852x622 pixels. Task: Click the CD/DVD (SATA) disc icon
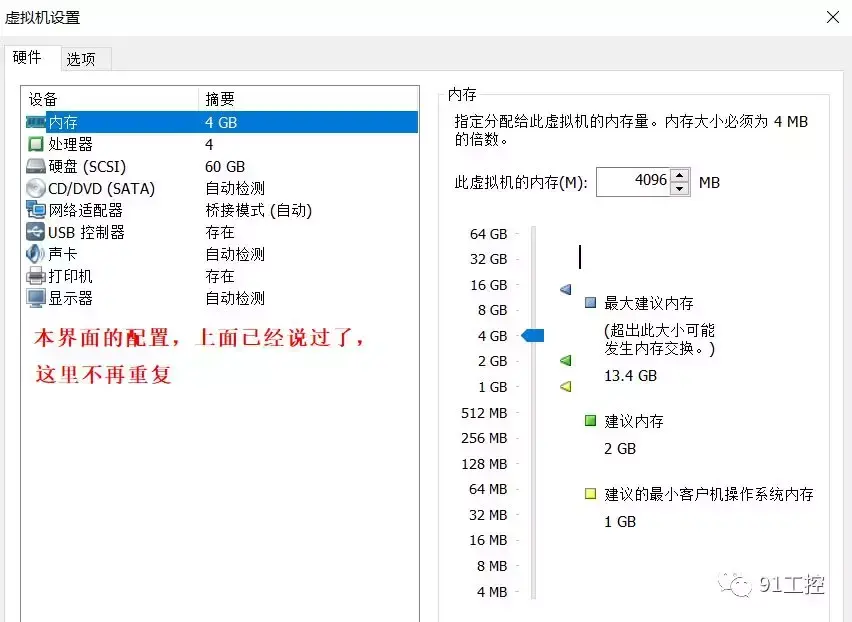coord(36,188)
